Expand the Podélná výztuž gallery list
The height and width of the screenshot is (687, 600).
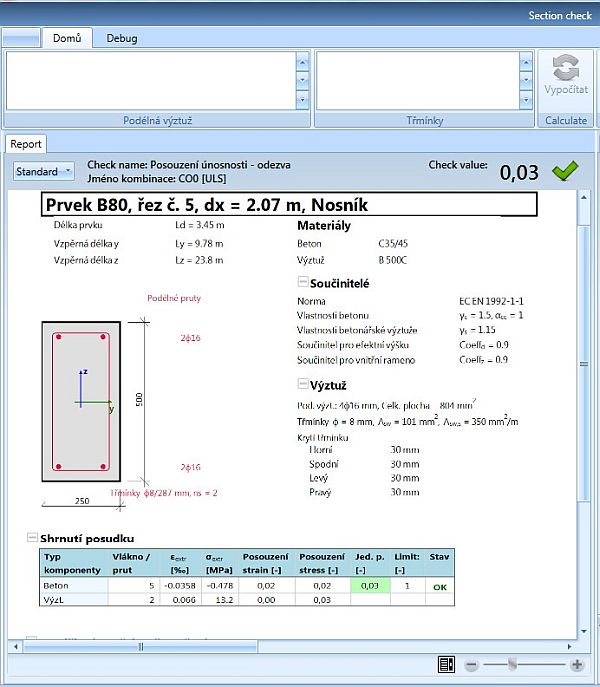click(x=301, y=100)
